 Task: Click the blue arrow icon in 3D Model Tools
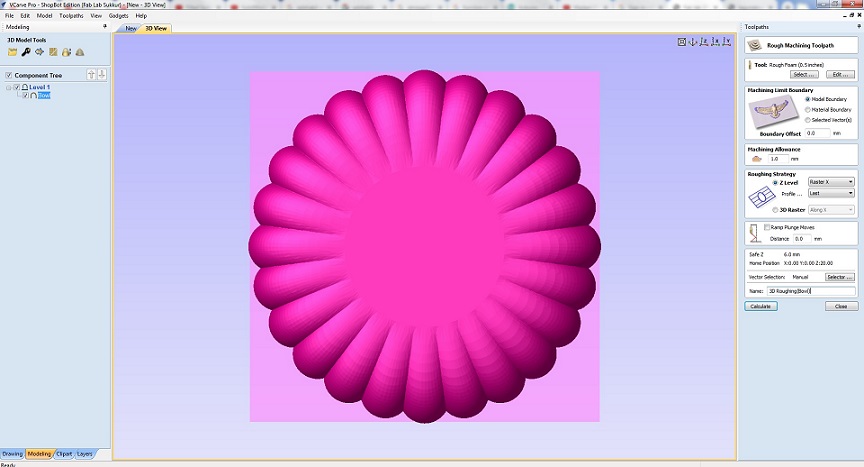(39, 52)
